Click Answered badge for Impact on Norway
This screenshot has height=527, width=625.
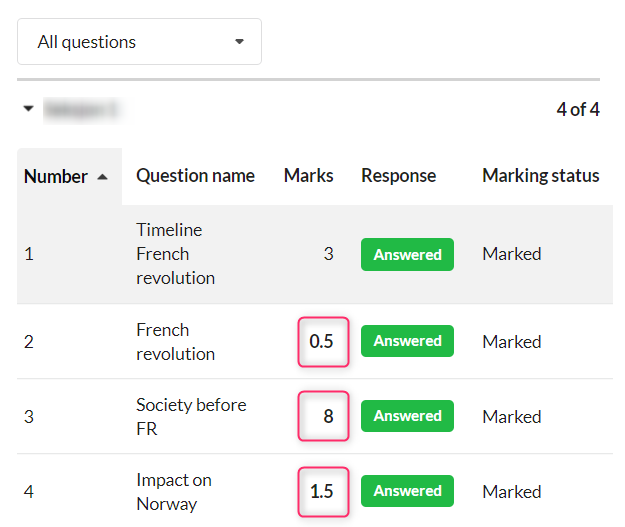[407, 491]
